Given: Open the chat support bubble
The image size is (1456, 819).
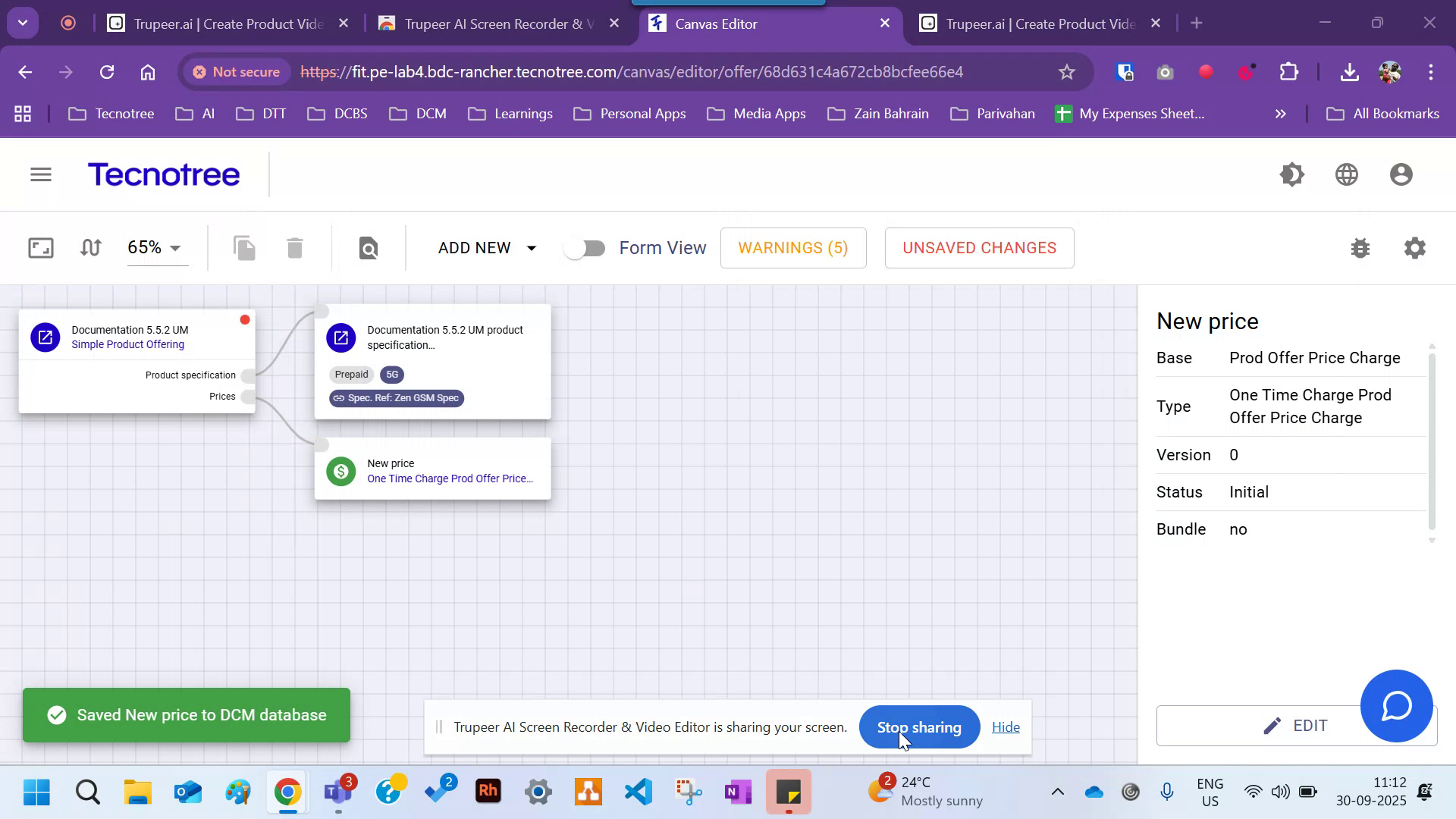Looking at the screenshot, I should (x=1396, y=706).
